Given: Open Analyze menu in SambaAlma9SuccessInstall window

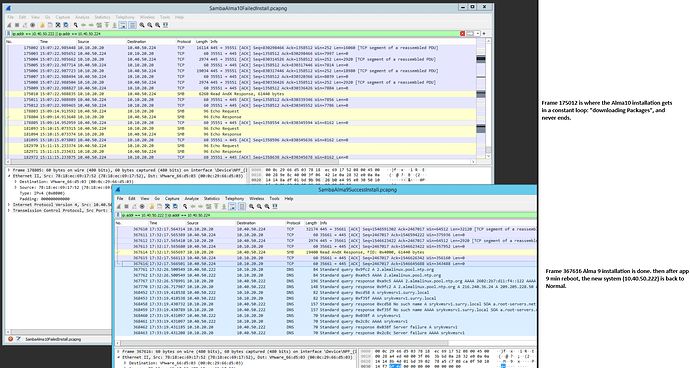Looking at the screenshot, I should pos(191,199).
